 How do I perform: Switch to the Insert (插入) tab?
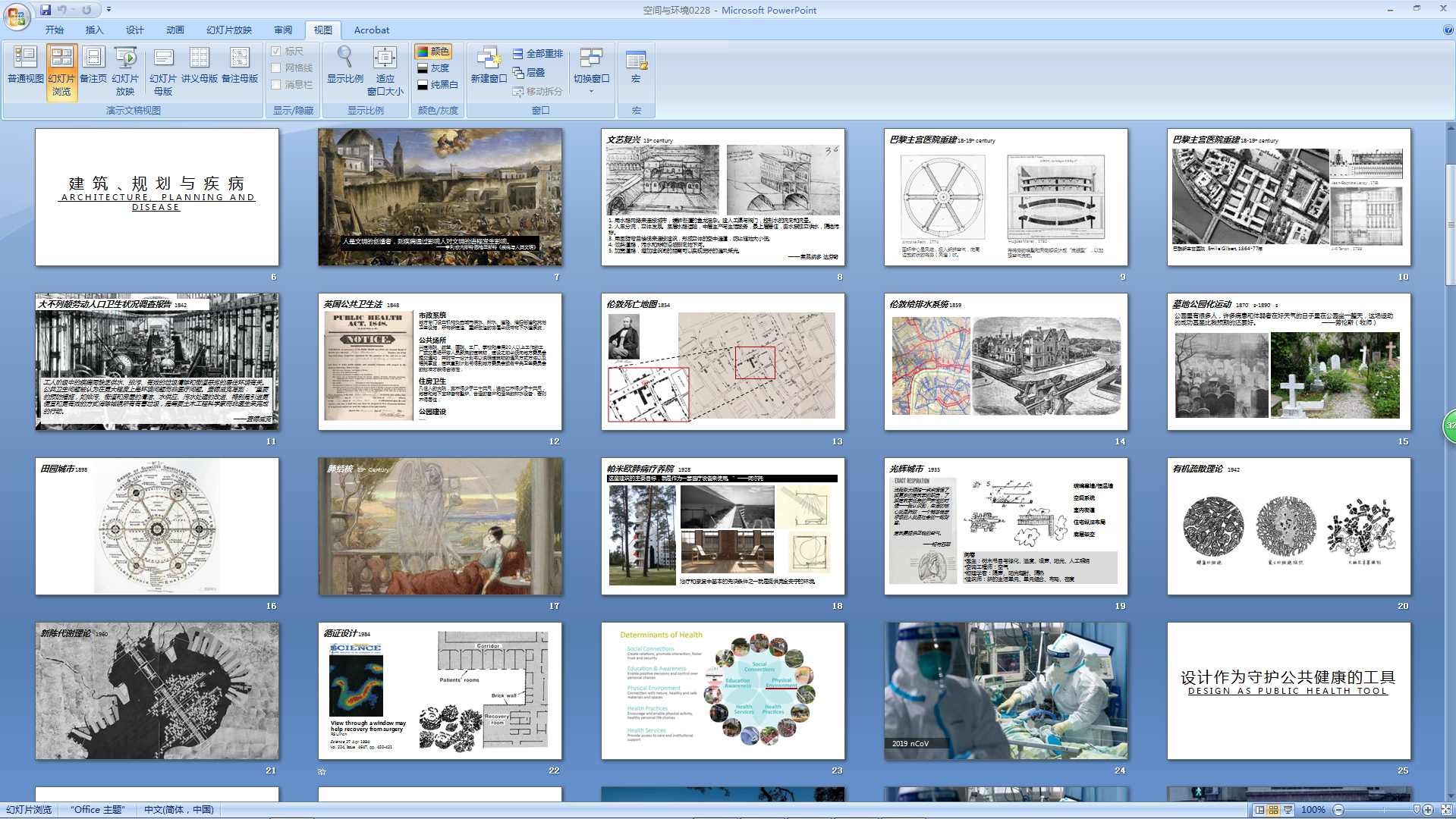94,30
